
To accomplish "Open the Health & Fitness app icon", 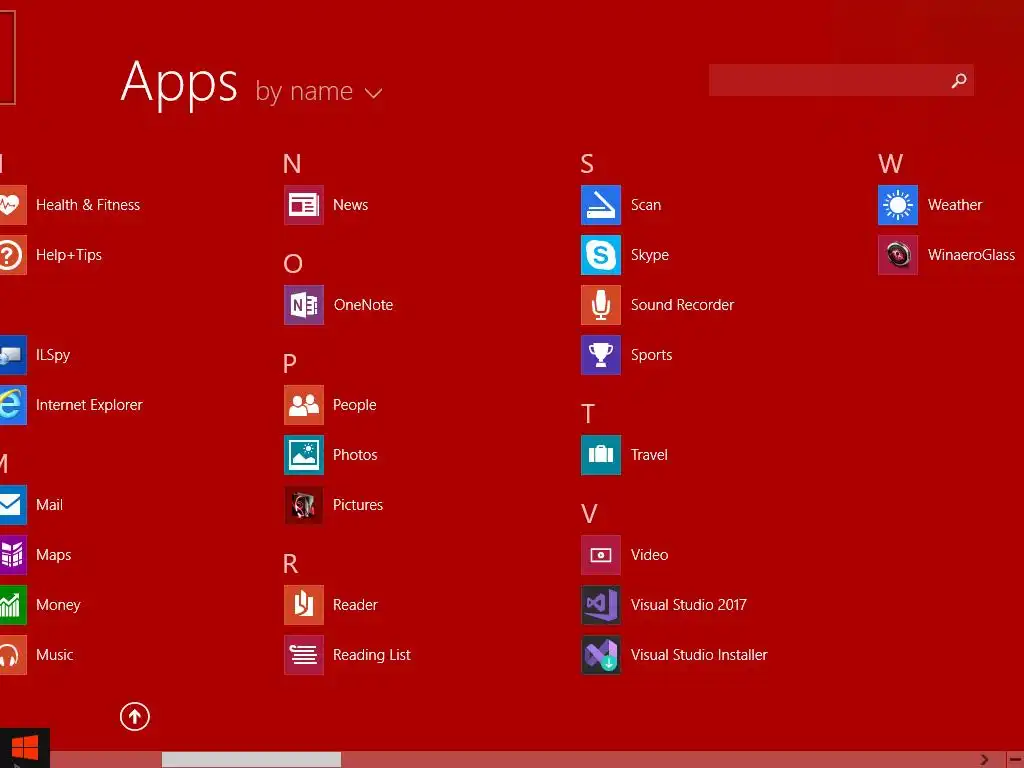I will pyautogui.click(x=13, y=205).
